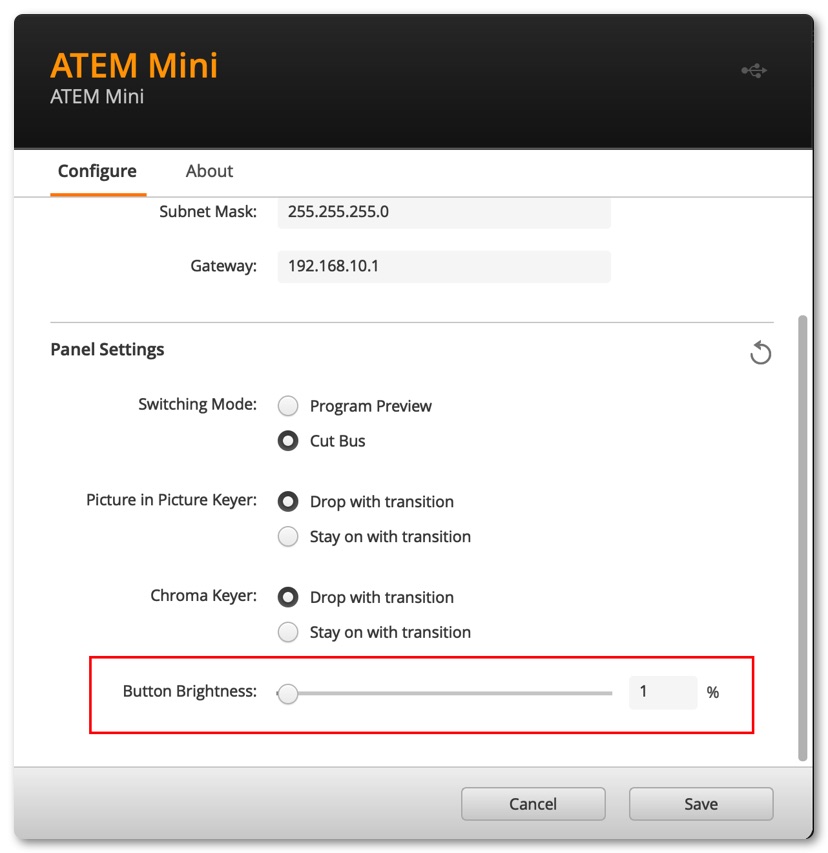The image size is (828, 853).
Task: Set Chroma Keyer to Stay on with transition
Action: (288, 632)
